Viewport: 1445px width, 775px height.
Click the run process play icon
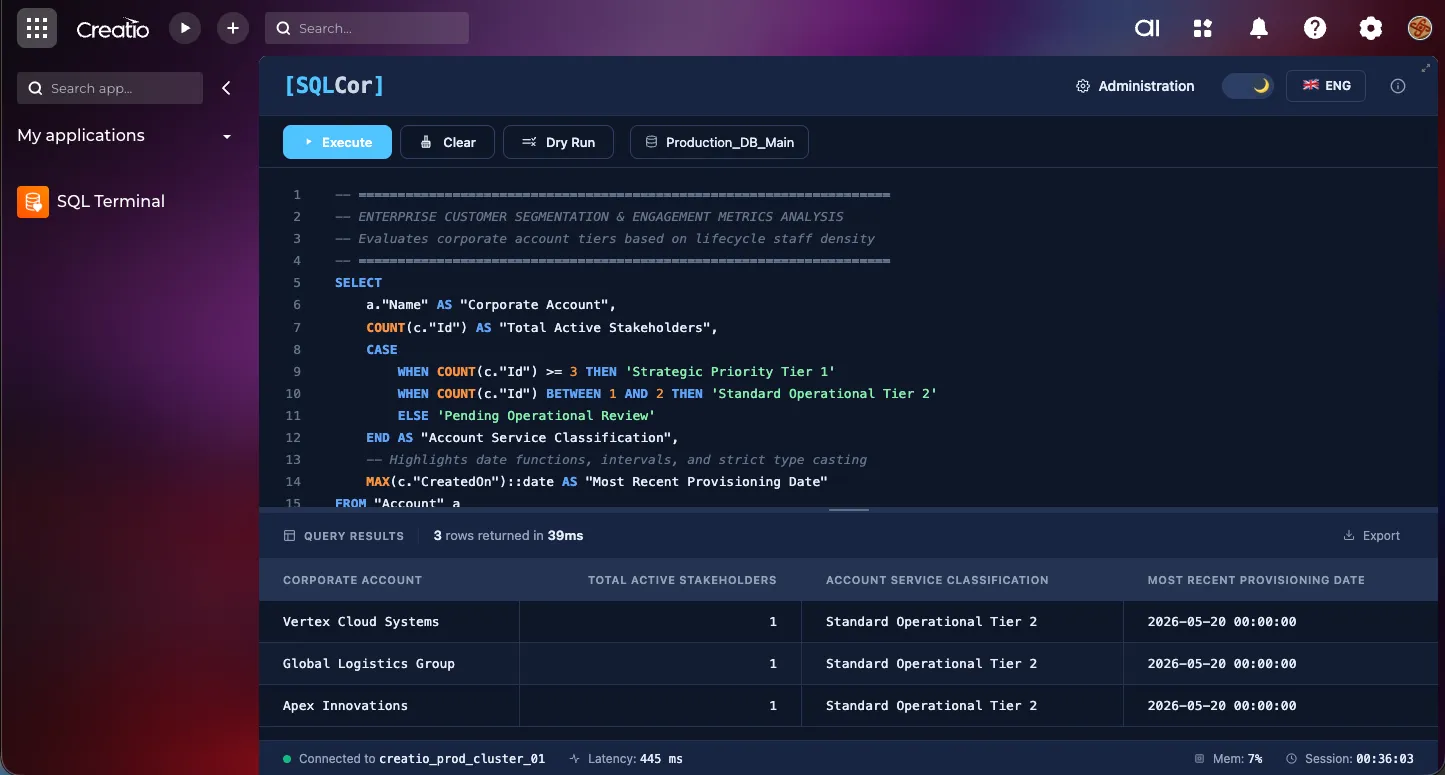coord(184,28)
